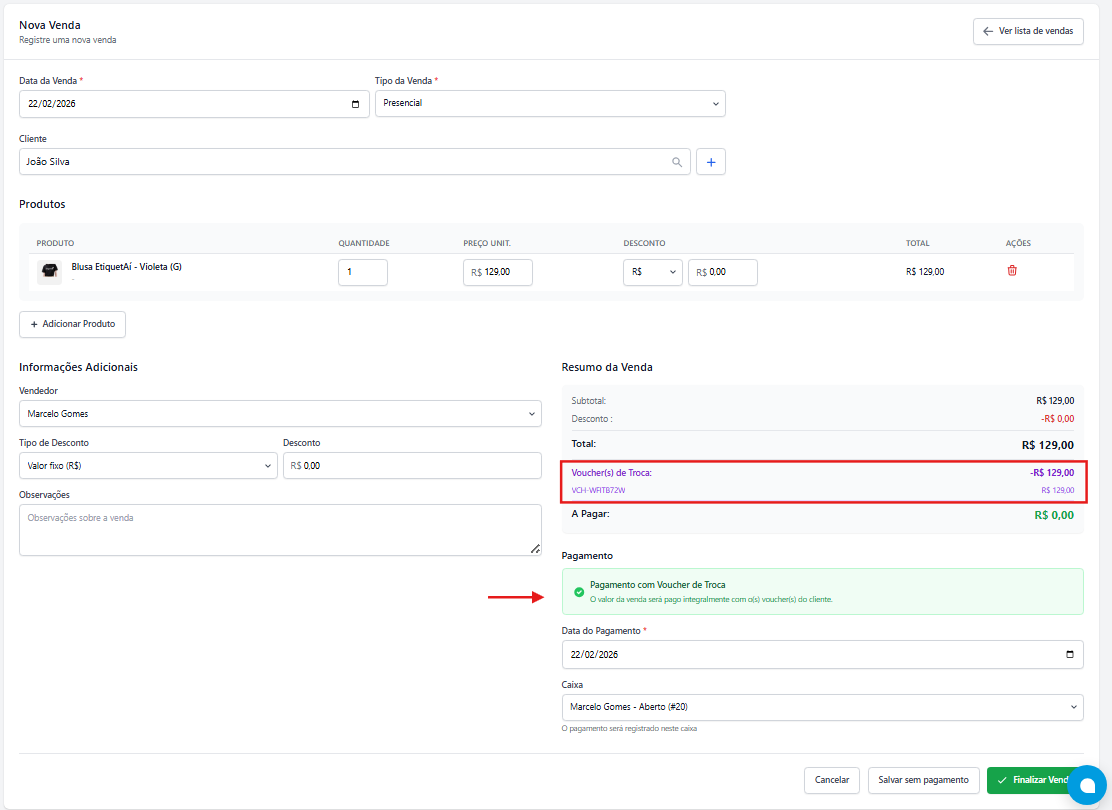The width and height of the screenshot is (1112, 810).
Task: Expand the Tipo da Venda dropdown
Action: (x=550, y=104)
